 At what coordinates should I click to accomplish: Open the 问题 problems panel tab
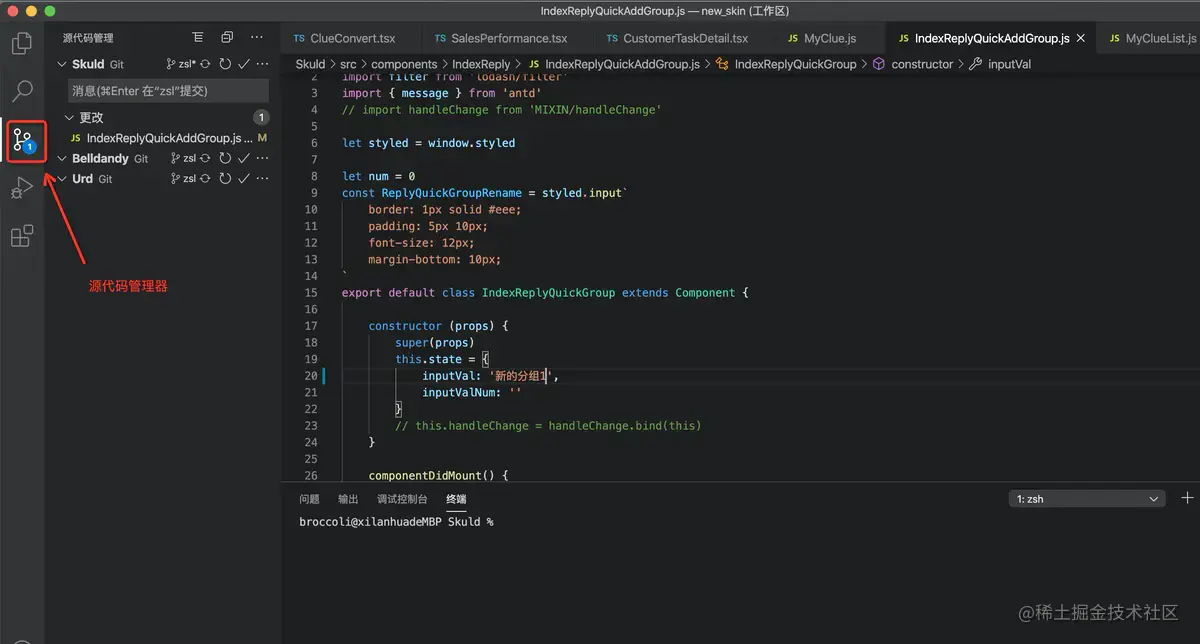[310, 499]
